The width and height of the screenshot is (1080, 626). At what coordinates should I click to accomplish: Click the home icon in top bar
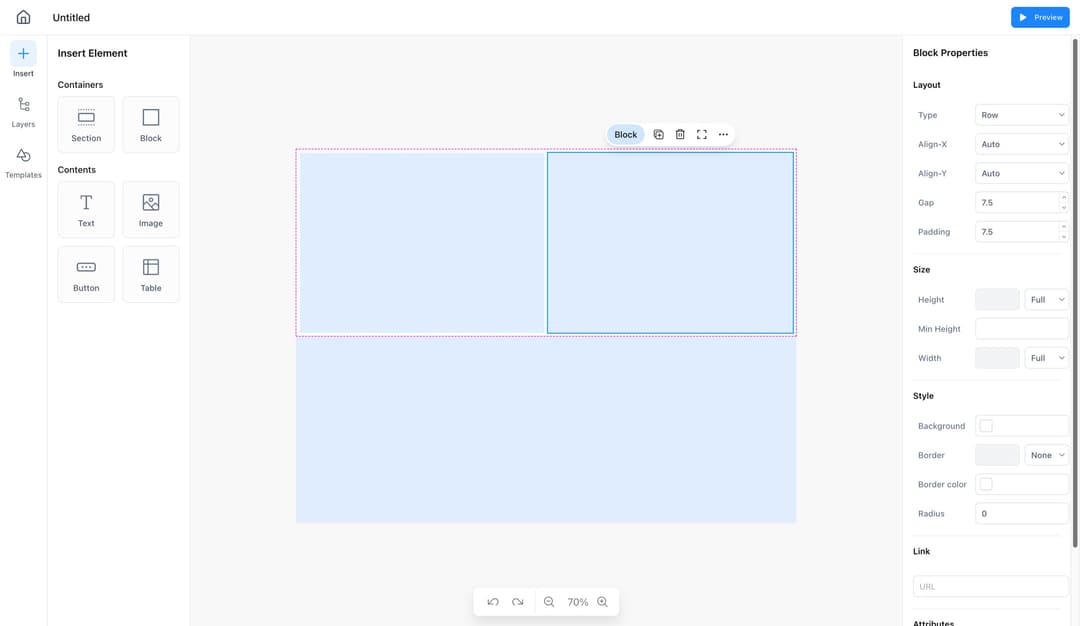point(23,17)
